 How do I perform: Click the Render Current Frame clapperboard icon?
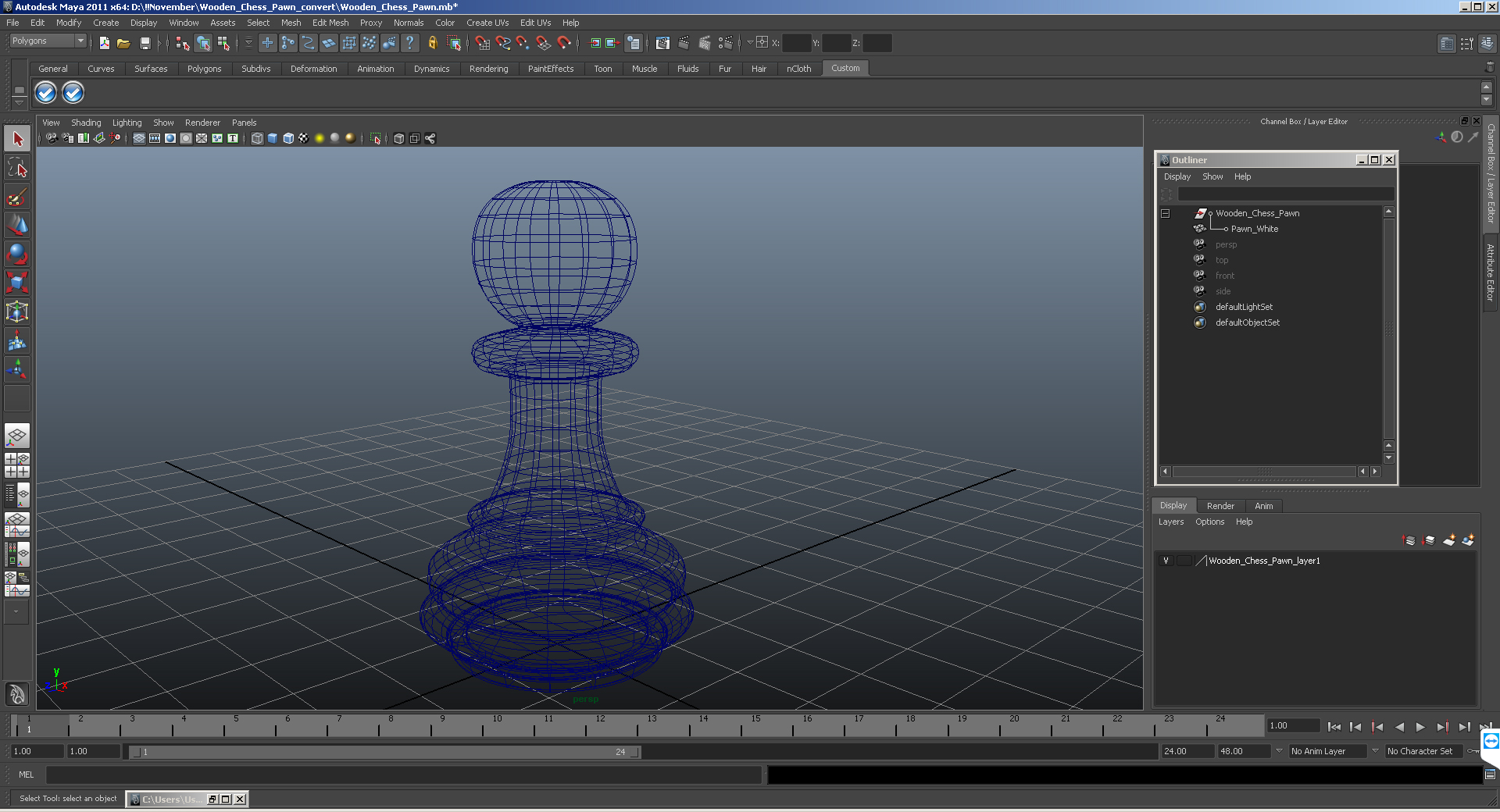[684, 43]
